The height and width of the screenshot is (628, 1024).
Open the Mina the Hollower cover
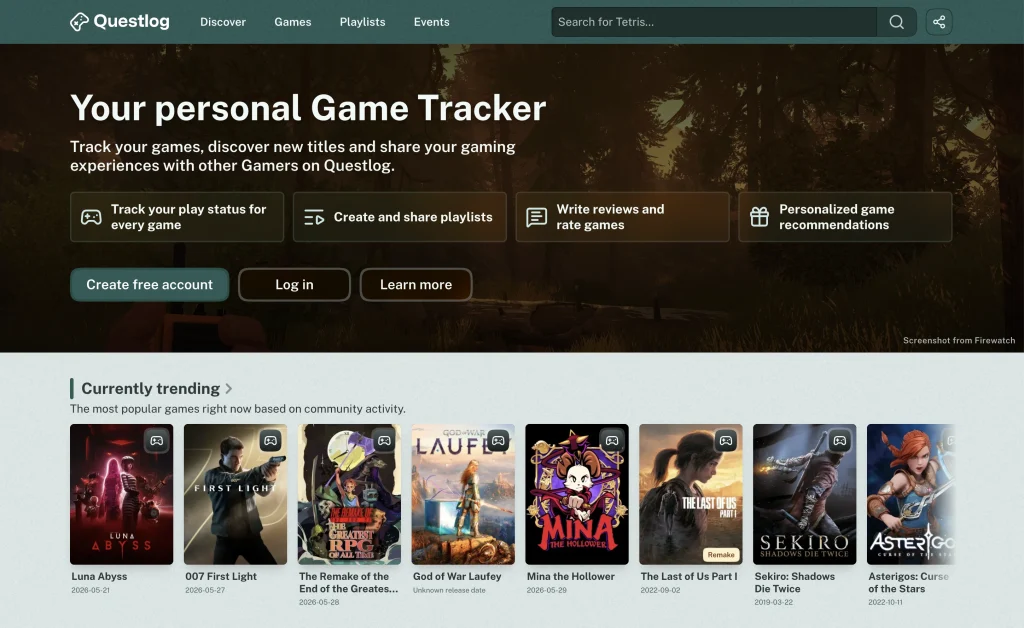[577, 494]
